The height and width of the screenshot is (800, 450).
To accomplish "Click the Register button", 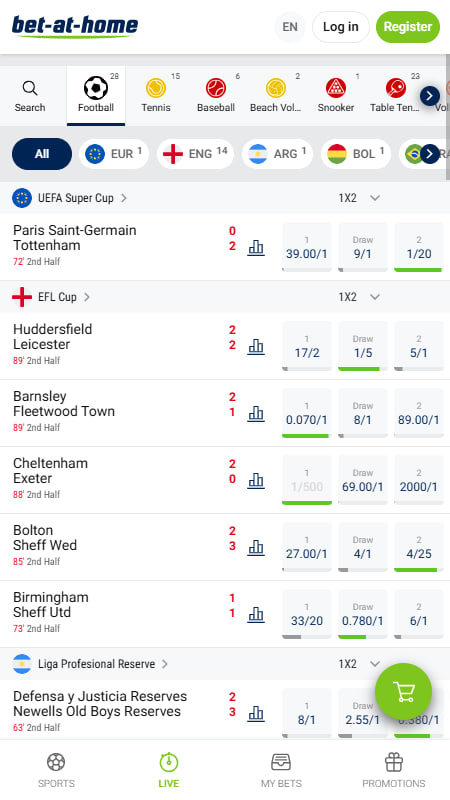I will click(x=408, y=27).
